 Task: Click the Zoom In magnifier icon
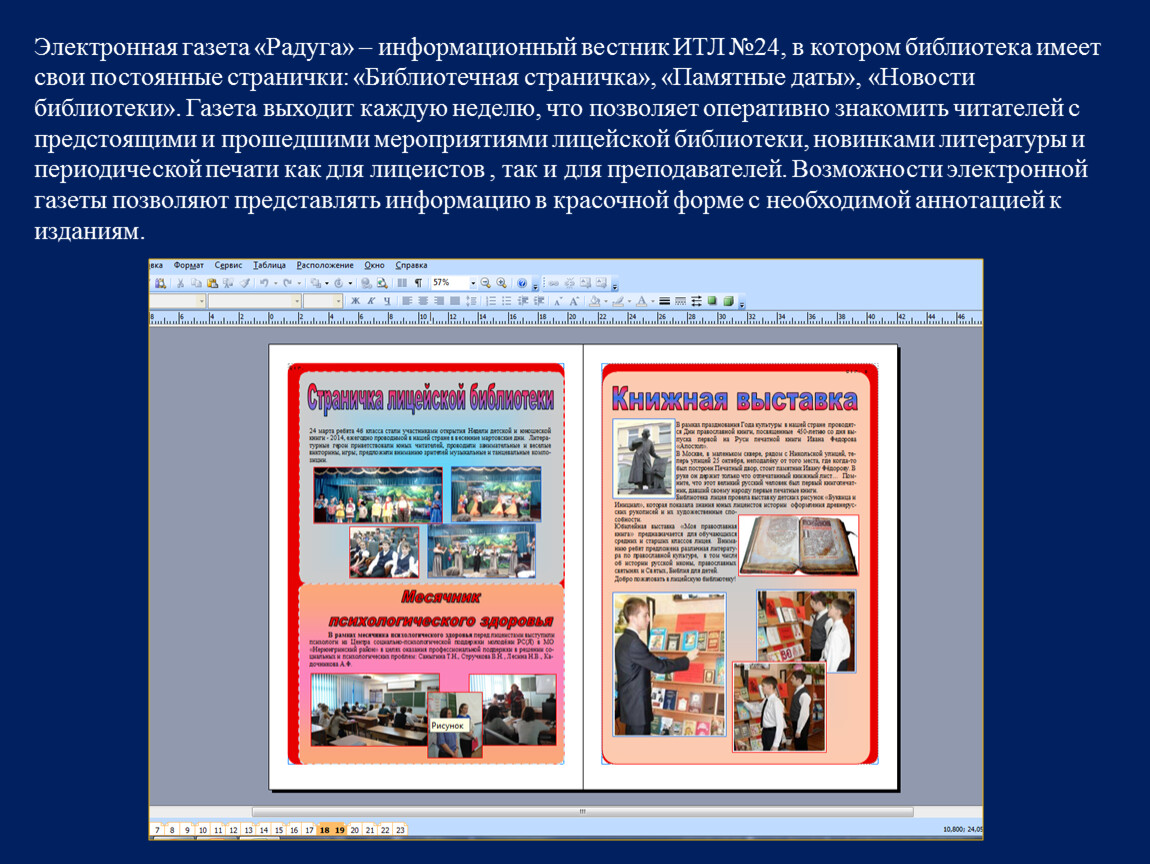[x=502, y=284]
